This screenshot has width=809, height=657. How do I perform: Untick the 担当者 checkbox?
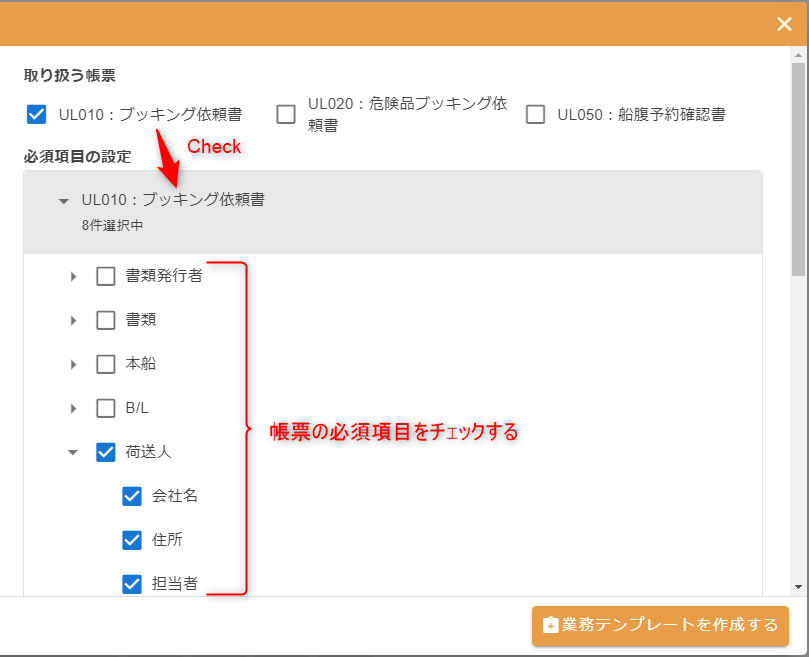(x=132, y=584)
